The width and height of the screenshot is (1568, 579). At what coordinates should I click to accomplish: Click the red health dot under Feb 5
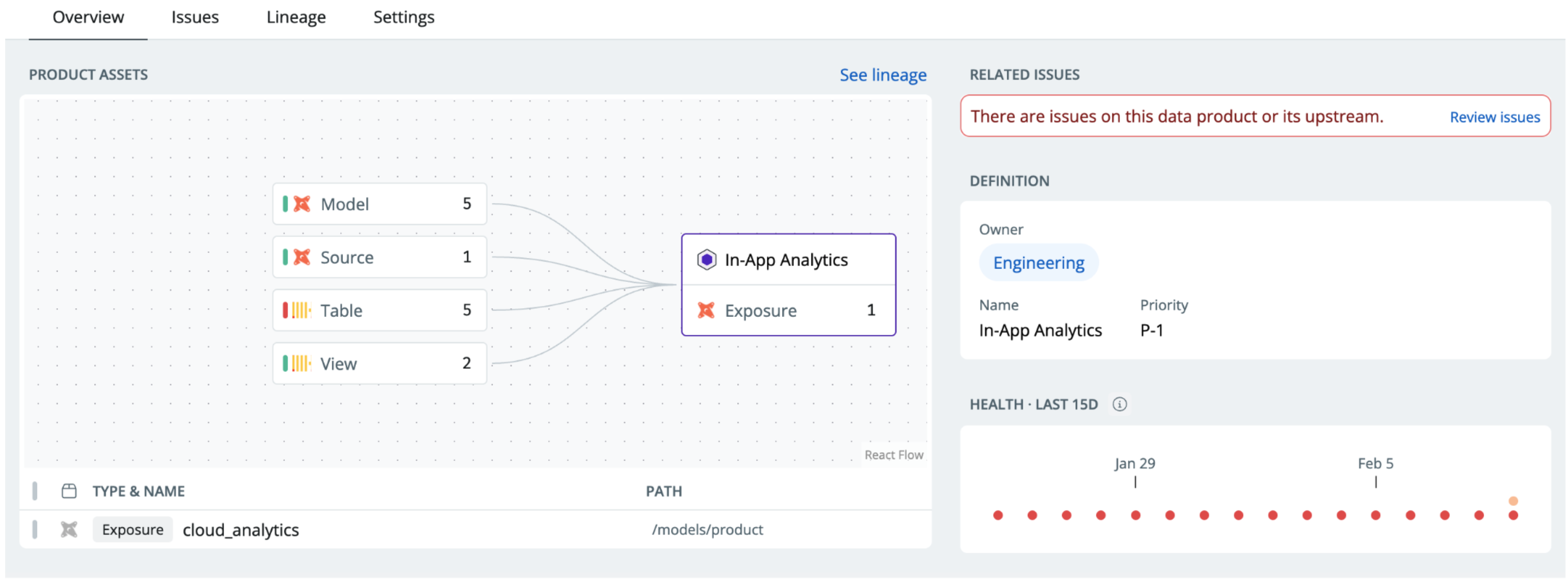(x=1376, y=516)
